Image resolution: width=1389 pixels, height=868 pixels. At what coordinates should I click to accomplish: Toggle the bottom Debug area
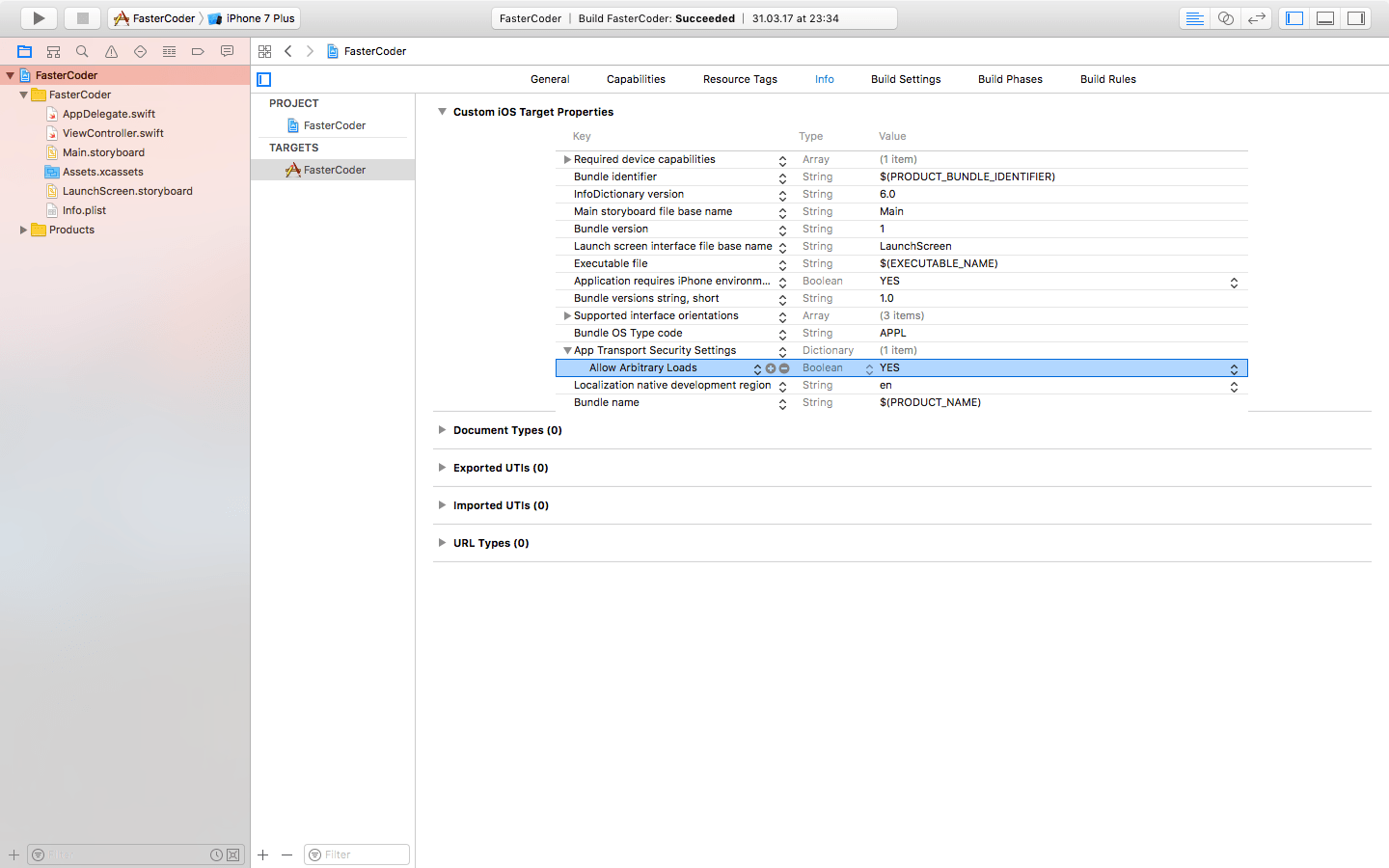coord(1325,18)
